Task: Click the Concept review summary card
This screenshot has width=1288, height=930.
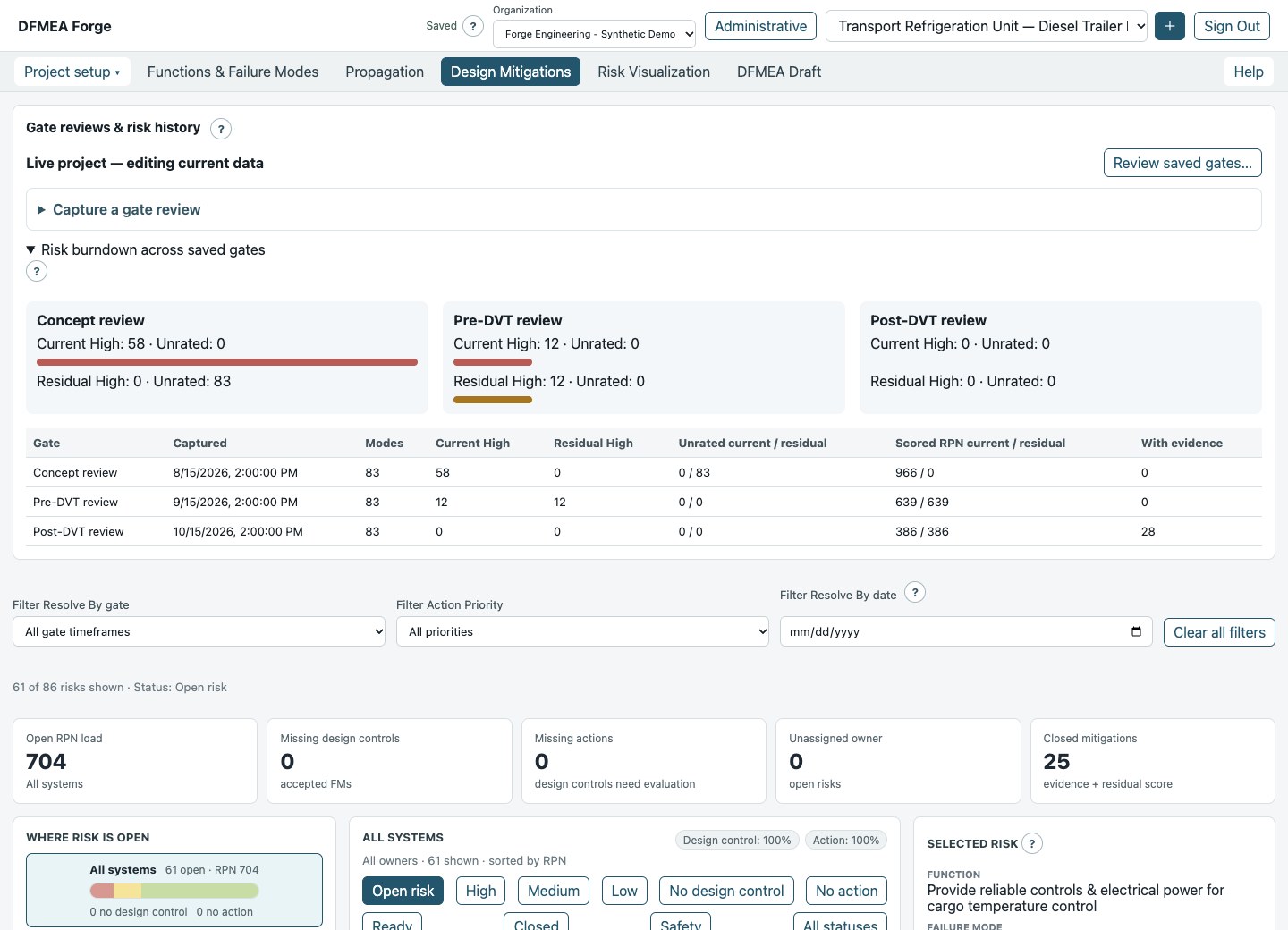Action: (x=227, y=358)
